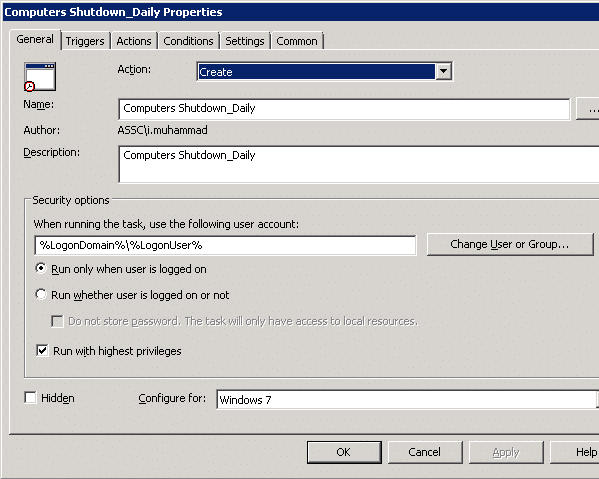Screen dimensions: 599x479
Task: Click the Cancel button
Action: tap(425, 452)
